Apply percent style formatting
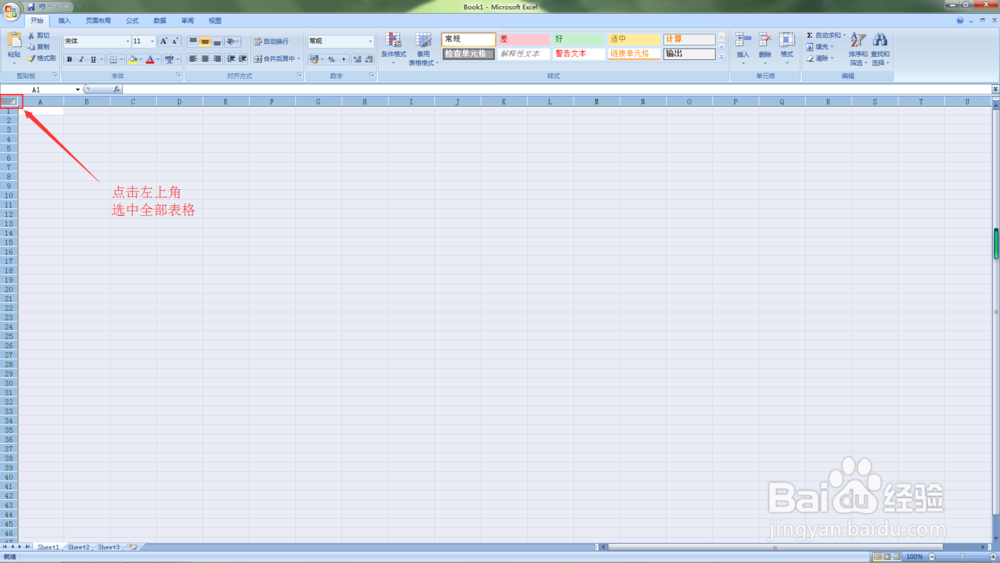Image resolution: width=1000 pixels, height=563 pixels. [331, 59]
